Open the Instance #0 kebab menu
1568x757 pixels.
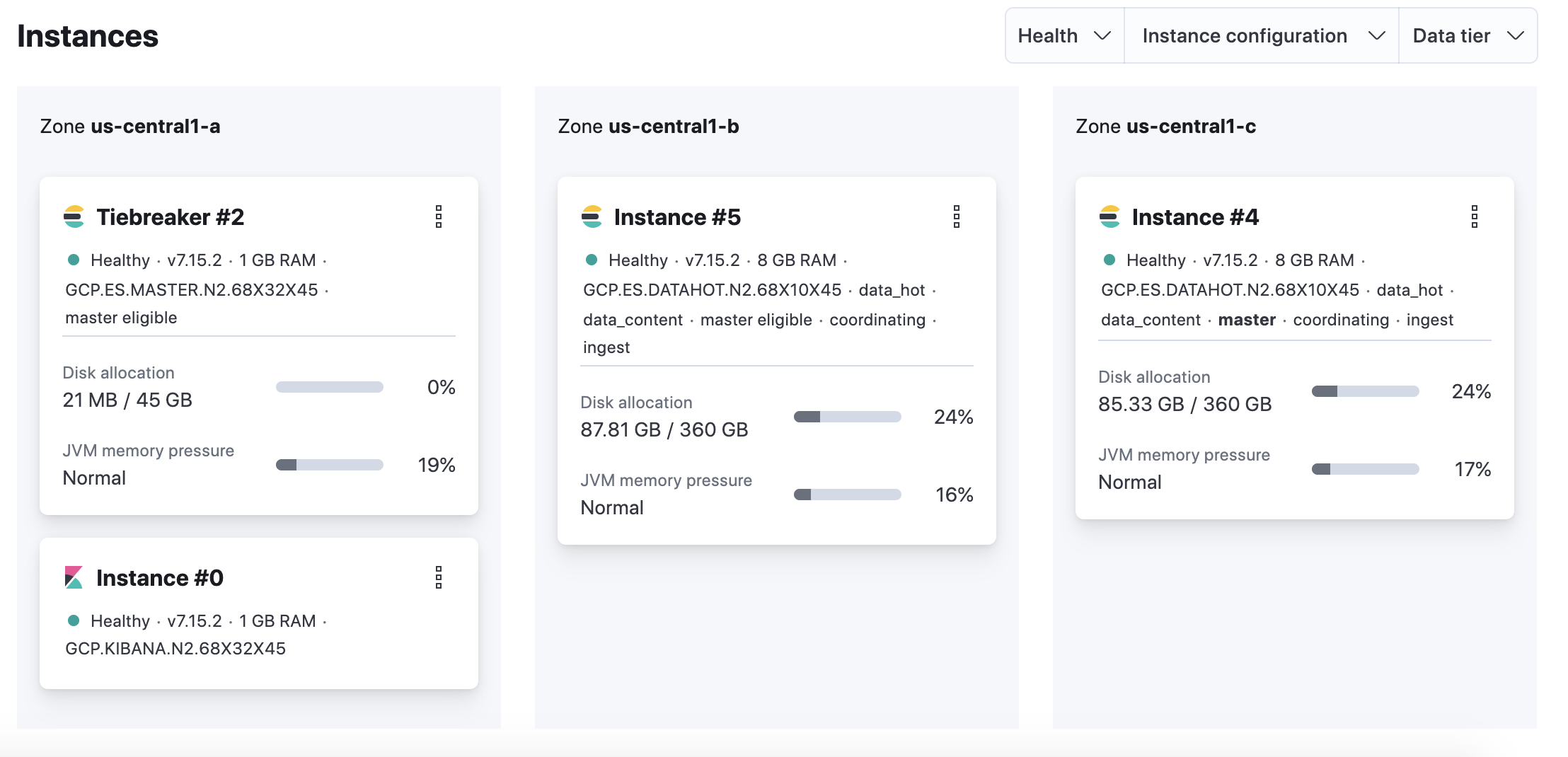[439, 577]
